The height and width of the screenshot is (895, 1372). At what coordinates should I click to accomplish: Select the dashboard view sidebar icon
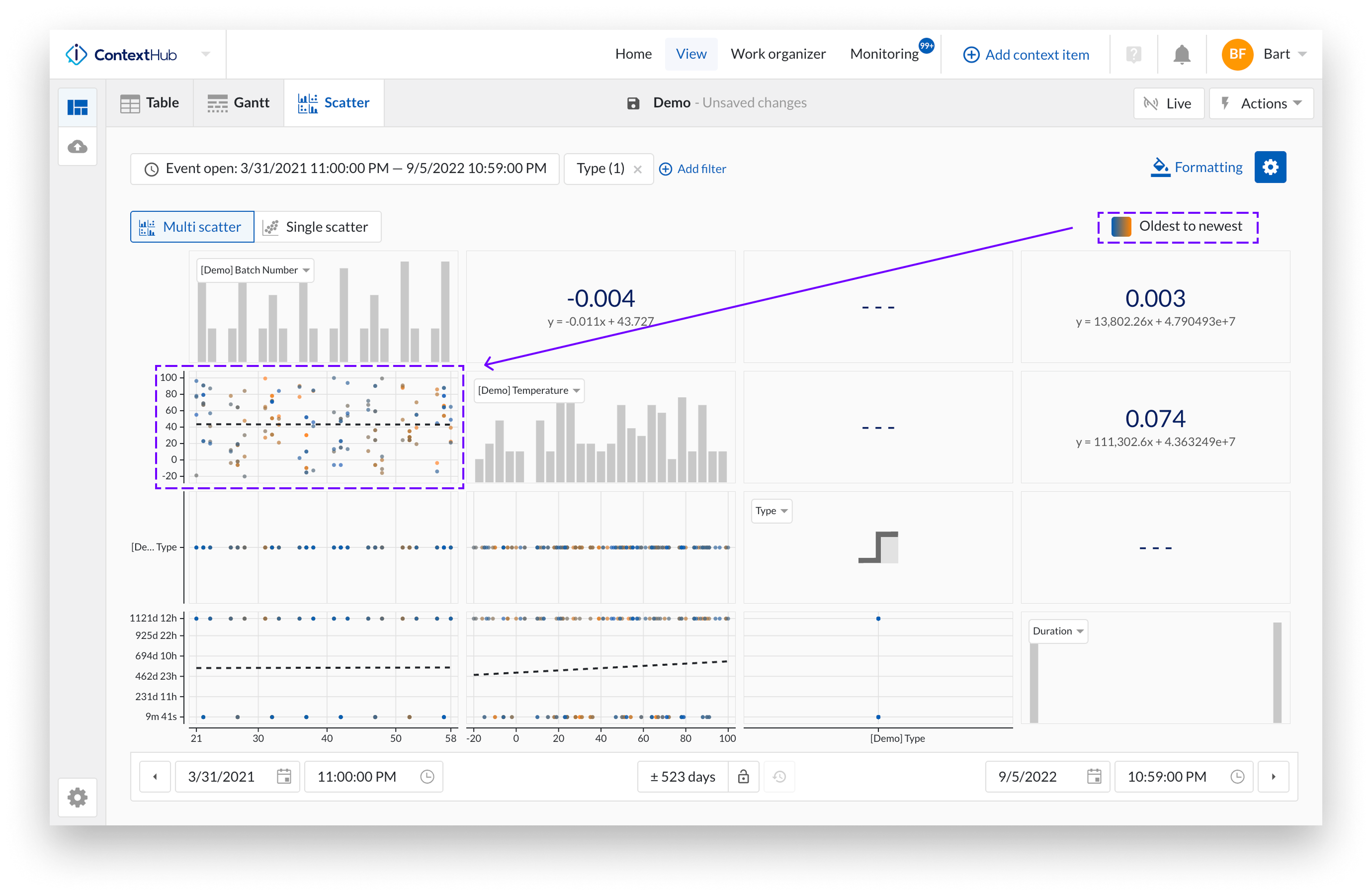(x=78, y=107)
